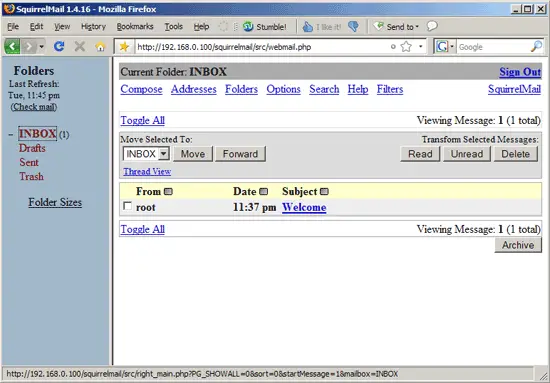Image resolution: width=550 pixels, height=383 pixels.
Task: Click the thumbs-up I like it icon
Action: [308, 27]
